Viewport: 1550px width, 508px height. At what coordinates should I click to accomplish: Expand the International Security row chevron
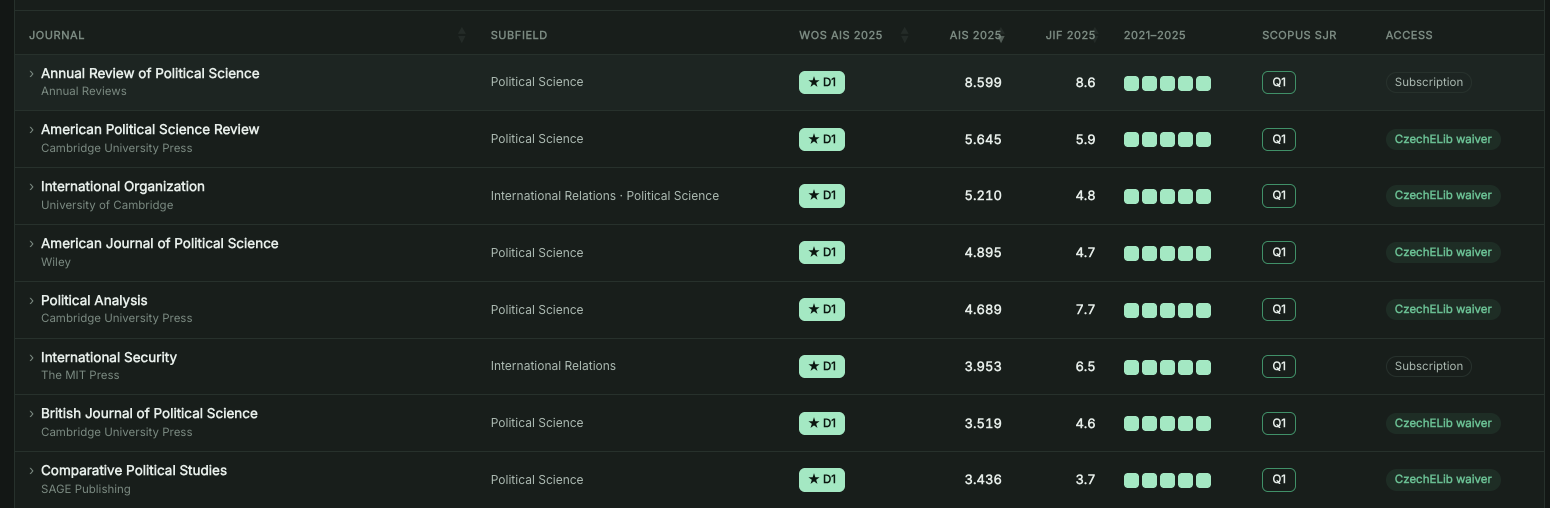coord(31,358)
